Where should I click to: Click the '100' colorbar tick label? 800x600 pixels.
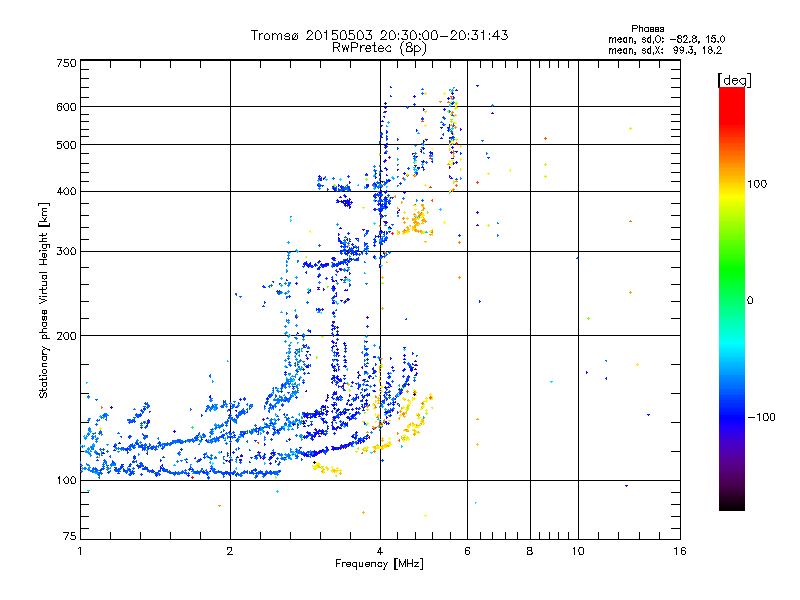click(757, 184)
